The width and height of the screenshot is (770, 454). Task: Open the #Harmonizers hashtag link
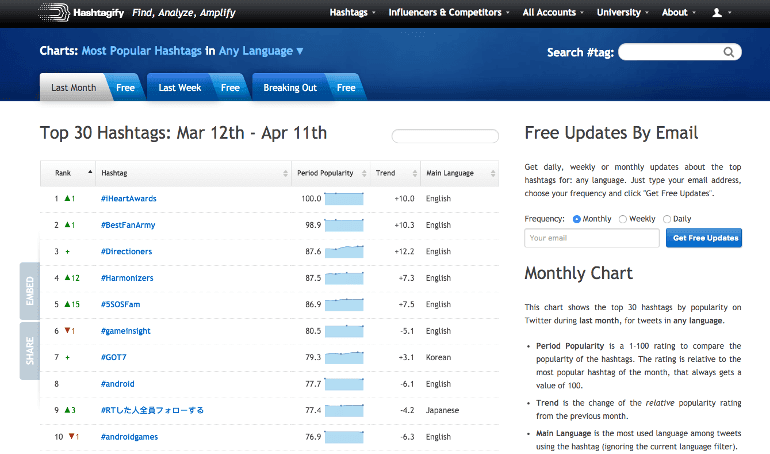pos(127,278)
